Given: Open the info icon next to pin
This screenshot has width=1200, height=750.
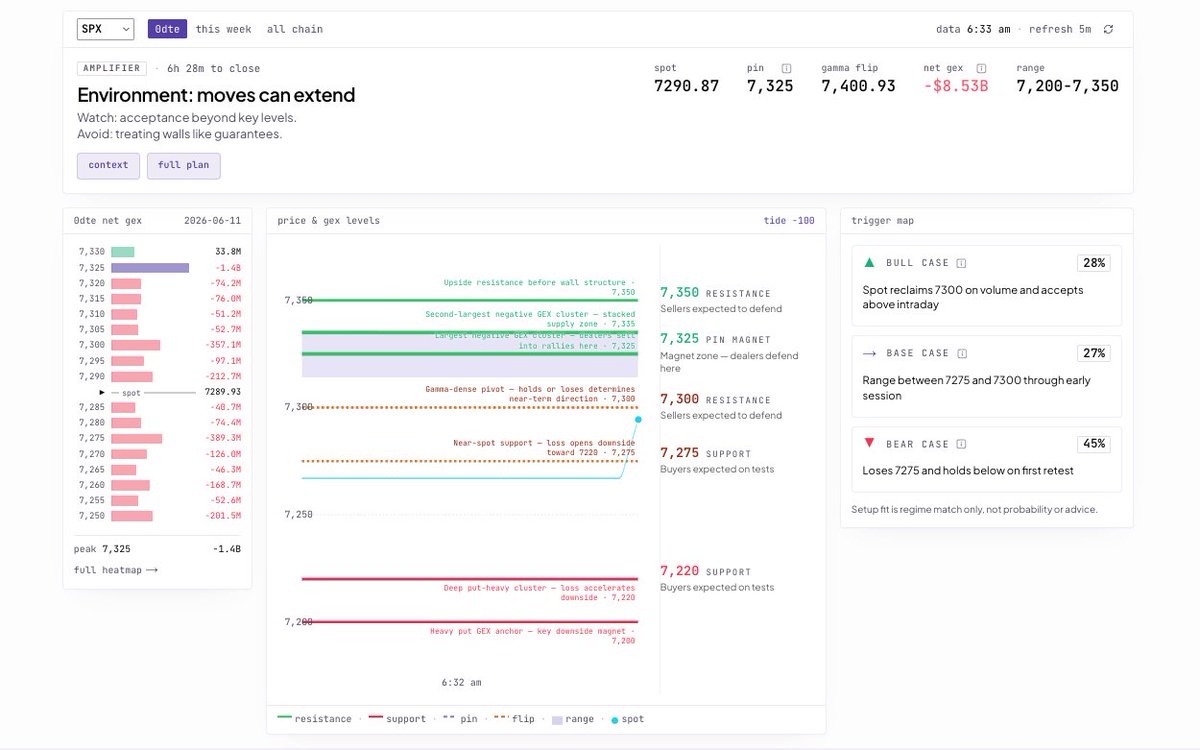Looking at the screenshot, I should pos(786,68).
